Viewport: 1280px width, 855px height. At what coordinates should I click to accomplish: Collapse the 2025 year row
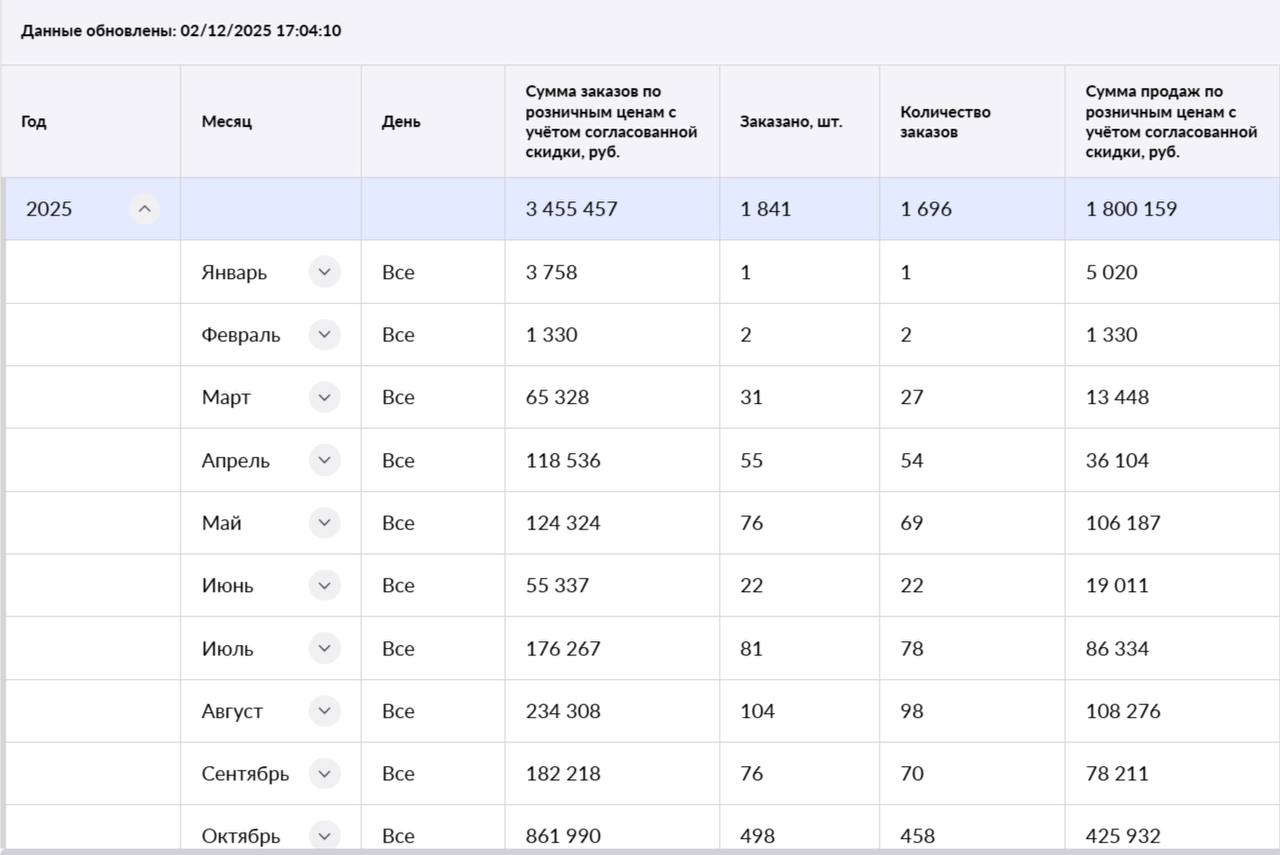point(145,209)
